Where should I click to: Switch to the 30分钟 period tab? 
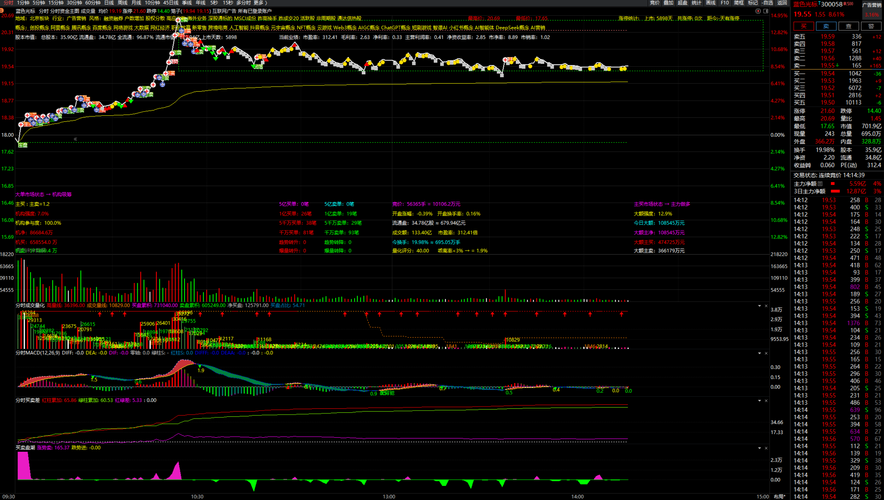click(74, 3)
